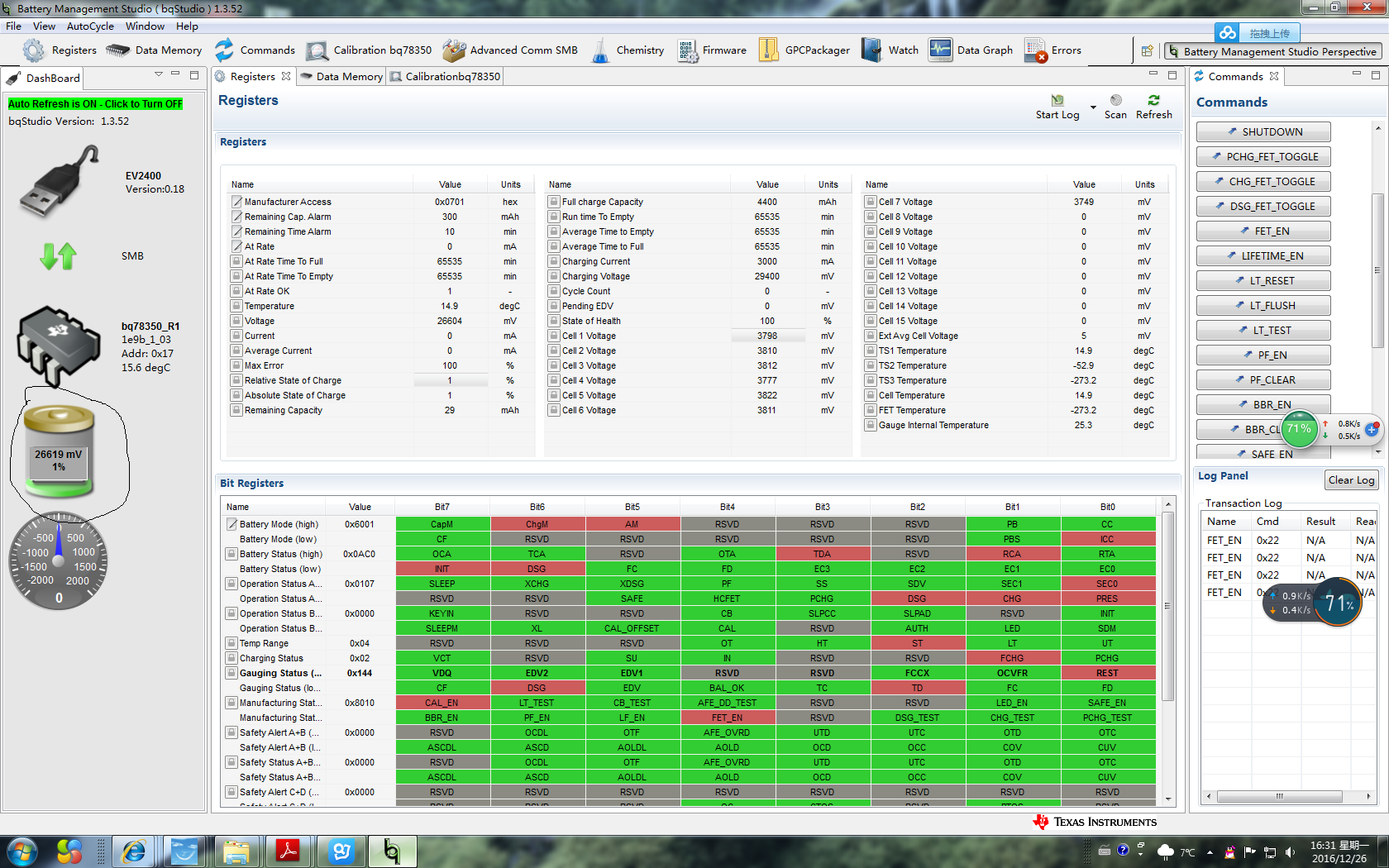This screenshot has height=868, width=1389.
Task: Open the Registers toolbar gear icon
Action: (x=34, y=50)
